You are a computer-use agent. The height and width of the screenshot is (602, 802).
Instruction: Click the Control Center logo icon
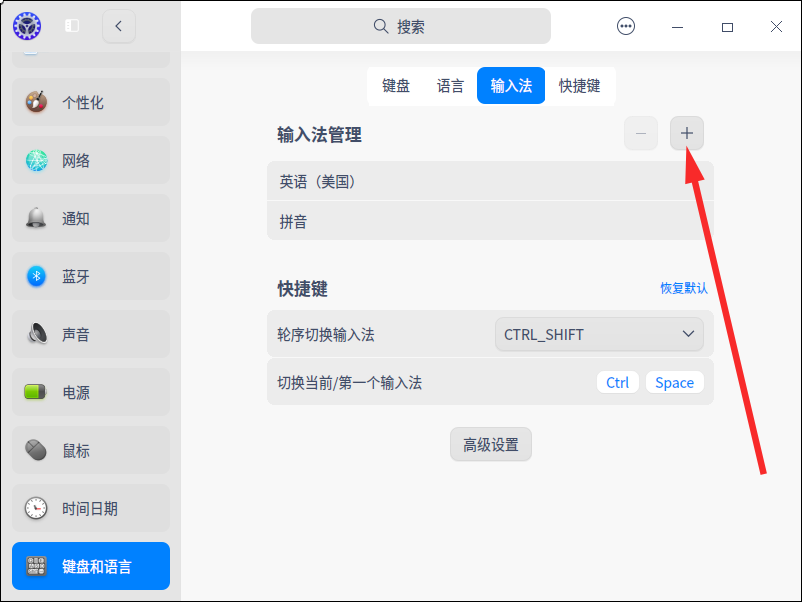27,26
